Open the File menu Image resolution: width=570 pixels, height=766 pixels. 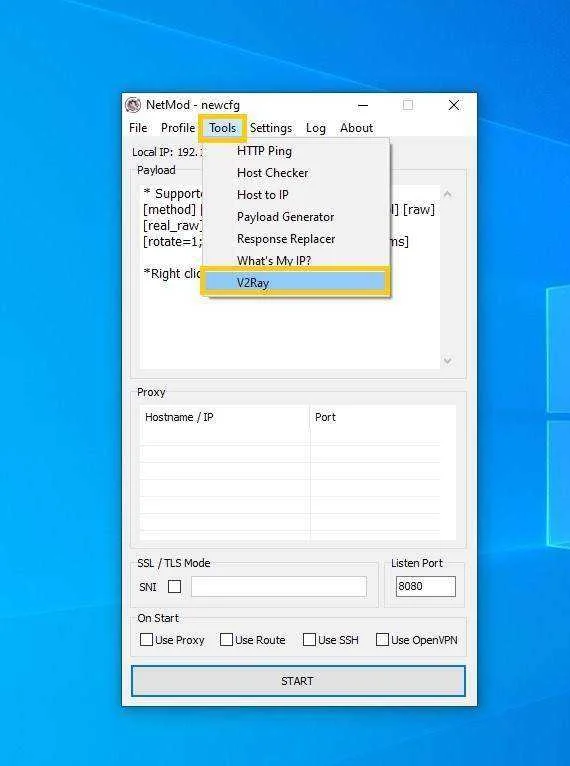138,128
